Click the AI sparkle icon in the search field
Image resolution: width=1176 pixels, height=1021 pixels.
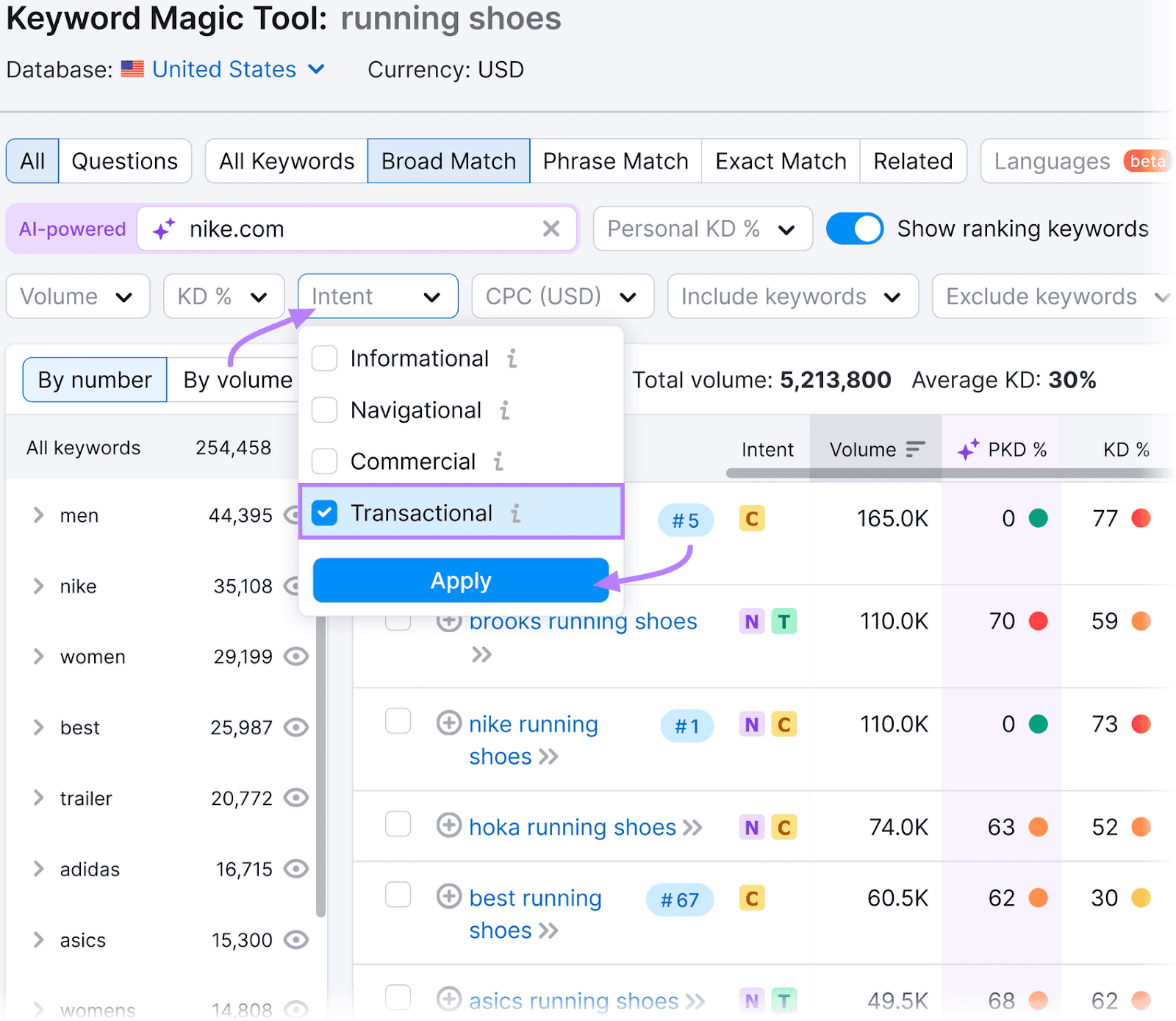tap(165, 229)
